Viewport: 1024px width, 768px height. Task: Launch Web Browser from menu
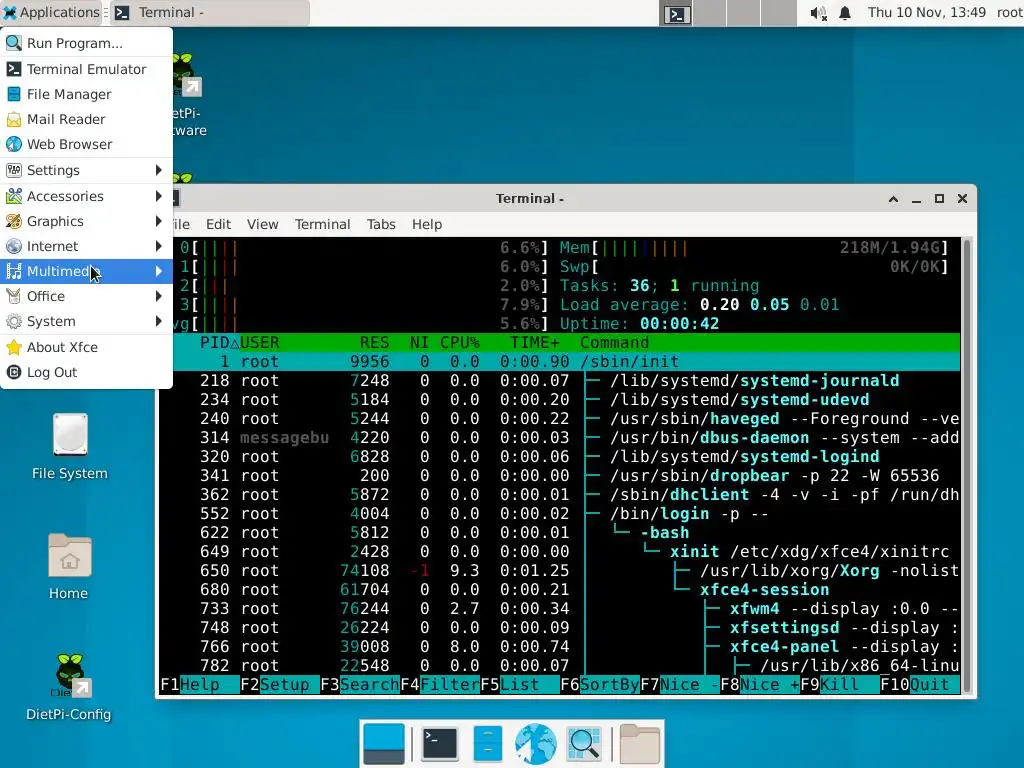point(86,144)
